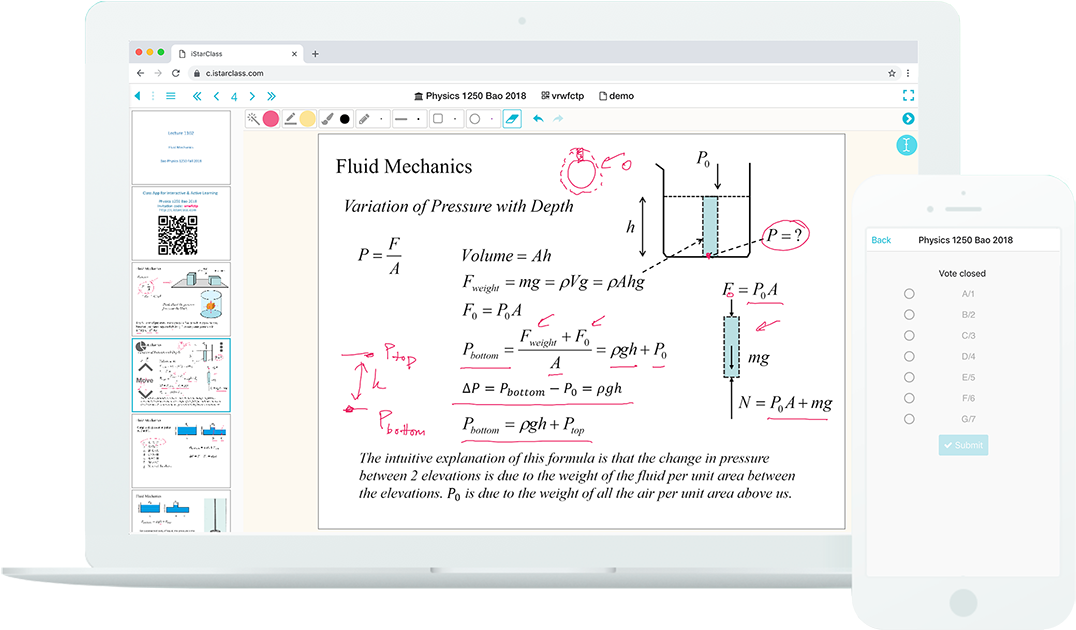The image size is (1076, 630).
Task: Go to the previous slide
Action: pos(217,96)
